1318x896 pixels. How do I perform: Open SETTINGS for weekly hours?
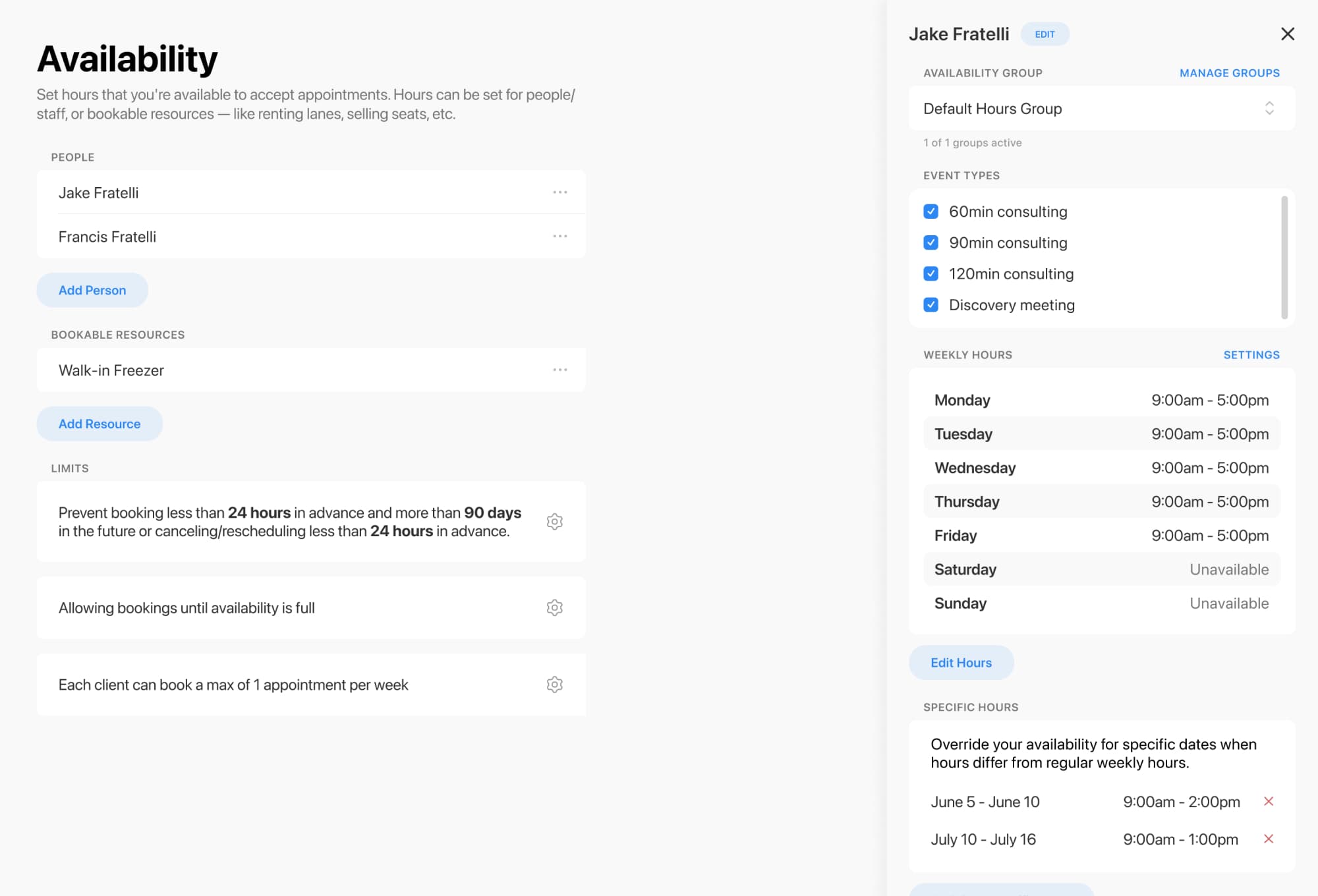pos(1251,354)
